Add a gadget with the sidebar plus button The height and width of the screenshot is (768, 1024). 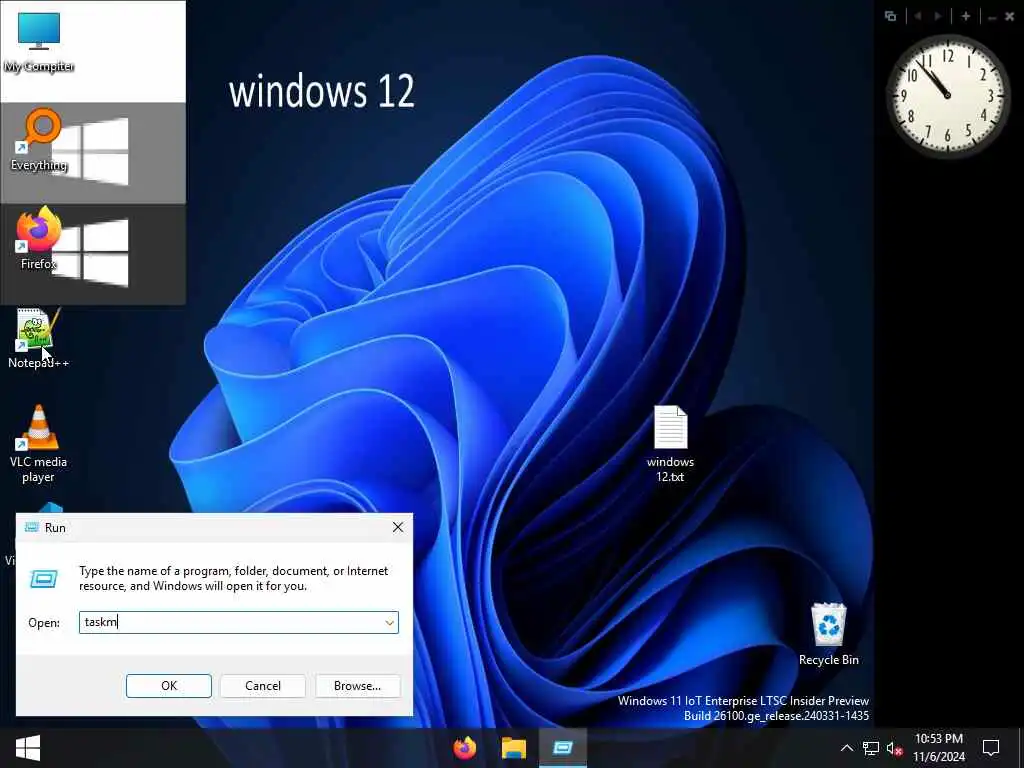tap(966, 16)
